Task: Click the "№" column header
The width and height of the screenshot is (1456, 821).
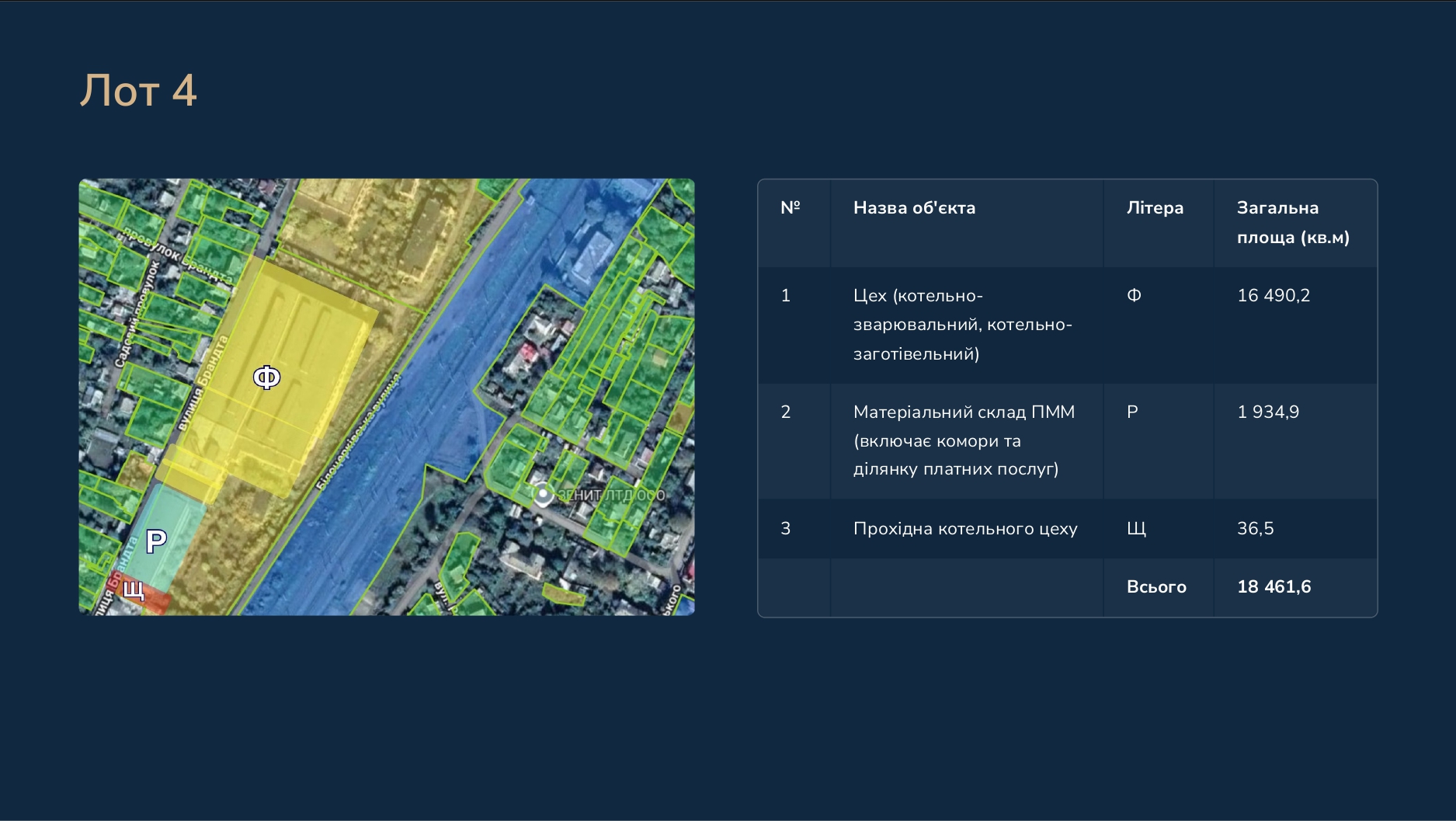Action: [790, 207]
